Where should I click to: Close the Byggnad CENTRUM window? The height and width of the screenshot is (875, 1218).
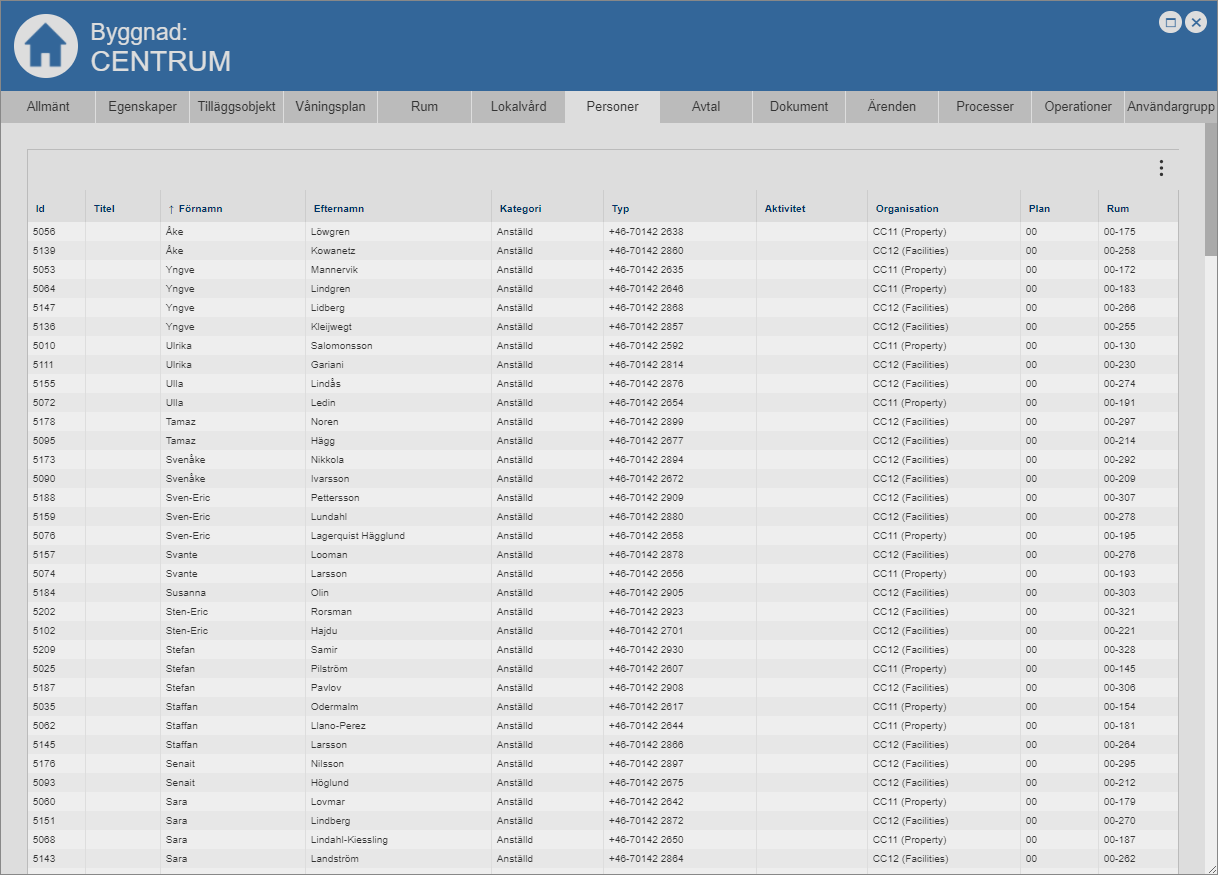[1195, 22]
